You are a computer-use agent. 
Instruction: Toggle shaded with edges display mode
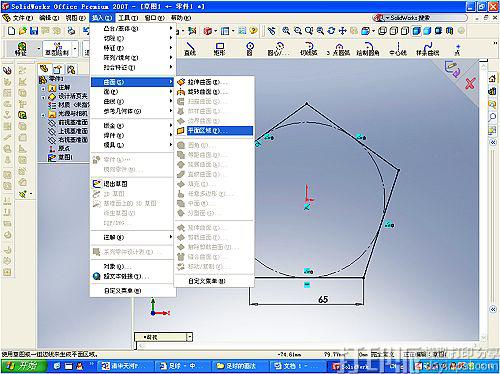click(416, 31)
